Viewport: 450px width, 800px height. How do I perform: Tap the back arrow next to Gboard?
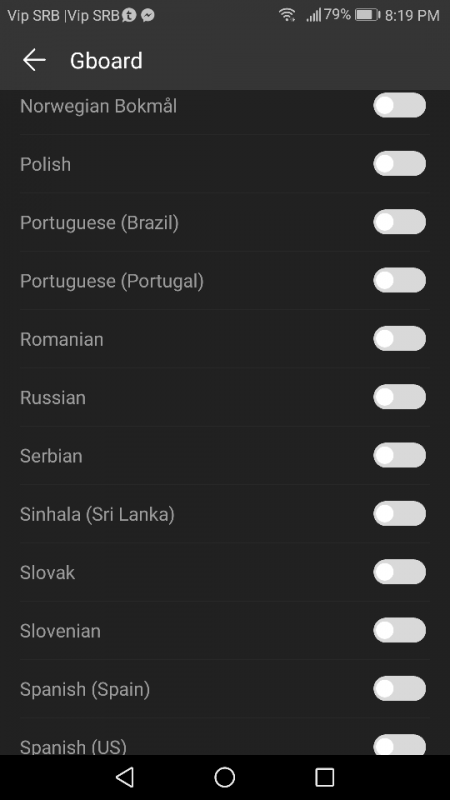(34, 60)
